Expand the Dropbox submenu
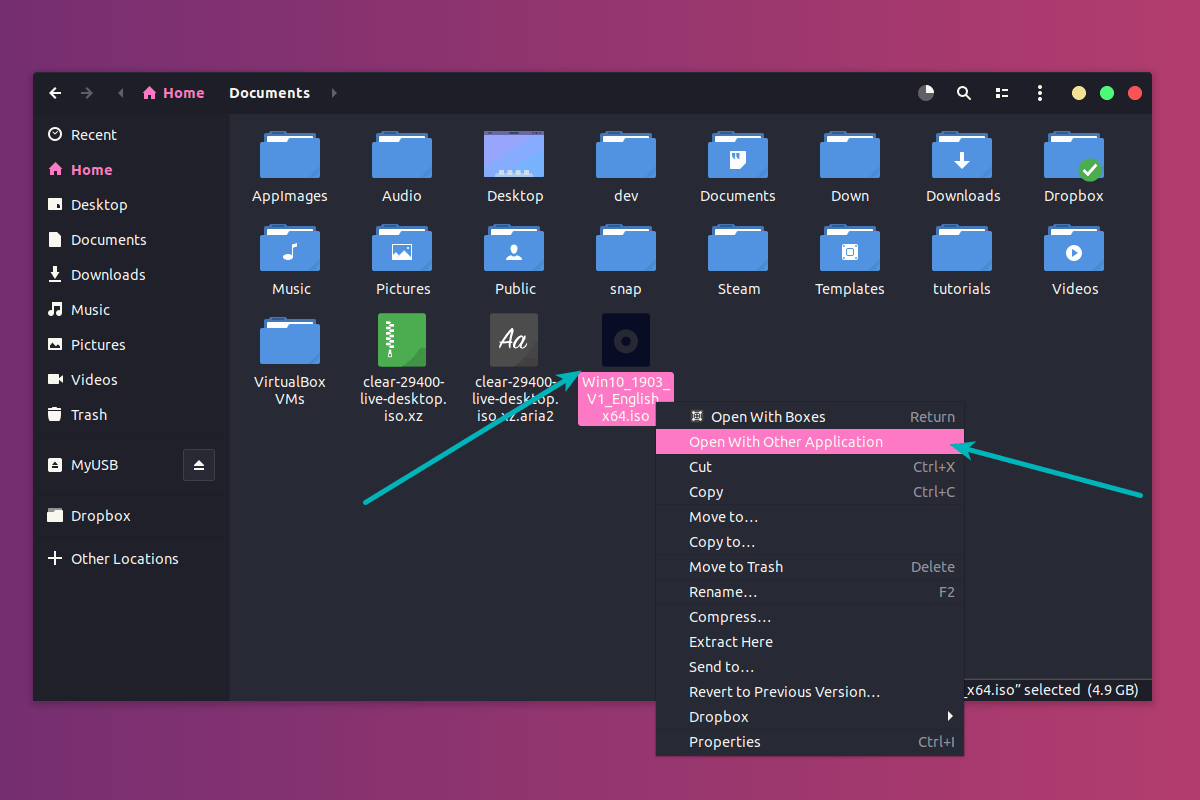 [809, 717]
